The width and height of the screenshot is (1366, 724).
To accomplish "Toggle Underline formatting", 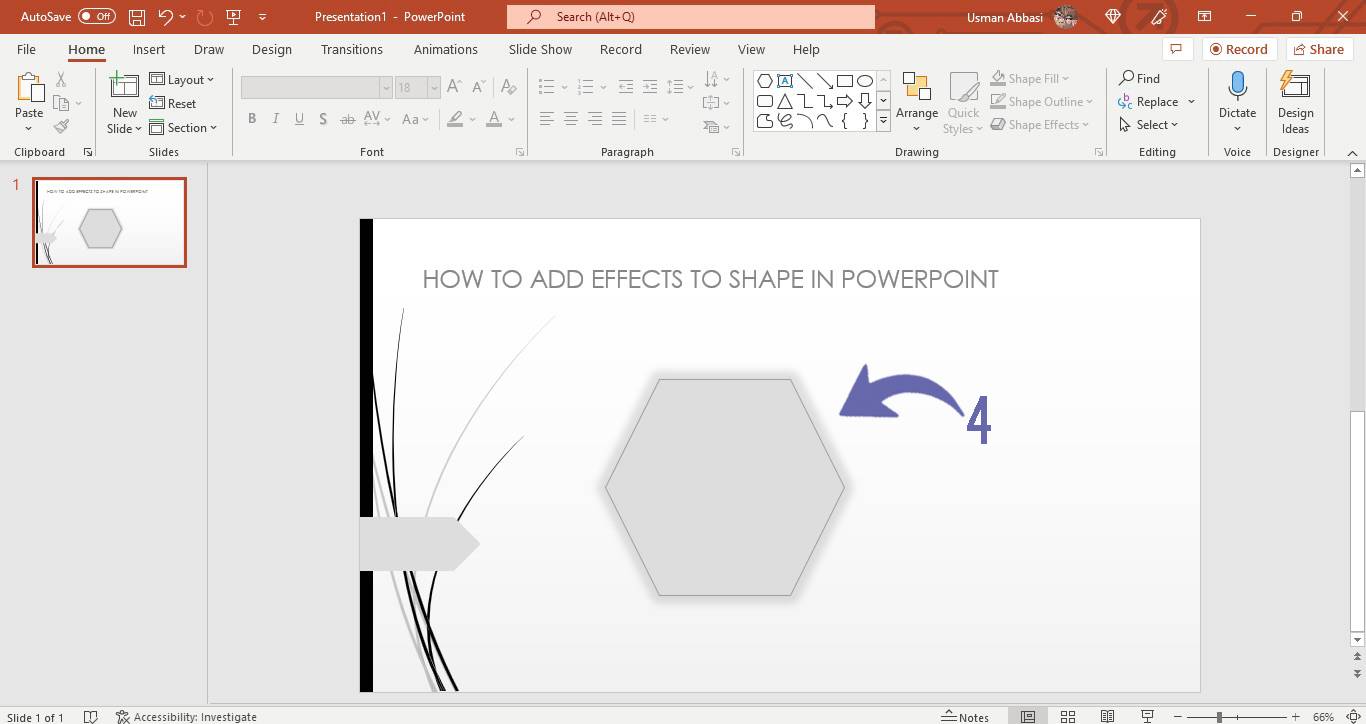I will coord(299,119).
